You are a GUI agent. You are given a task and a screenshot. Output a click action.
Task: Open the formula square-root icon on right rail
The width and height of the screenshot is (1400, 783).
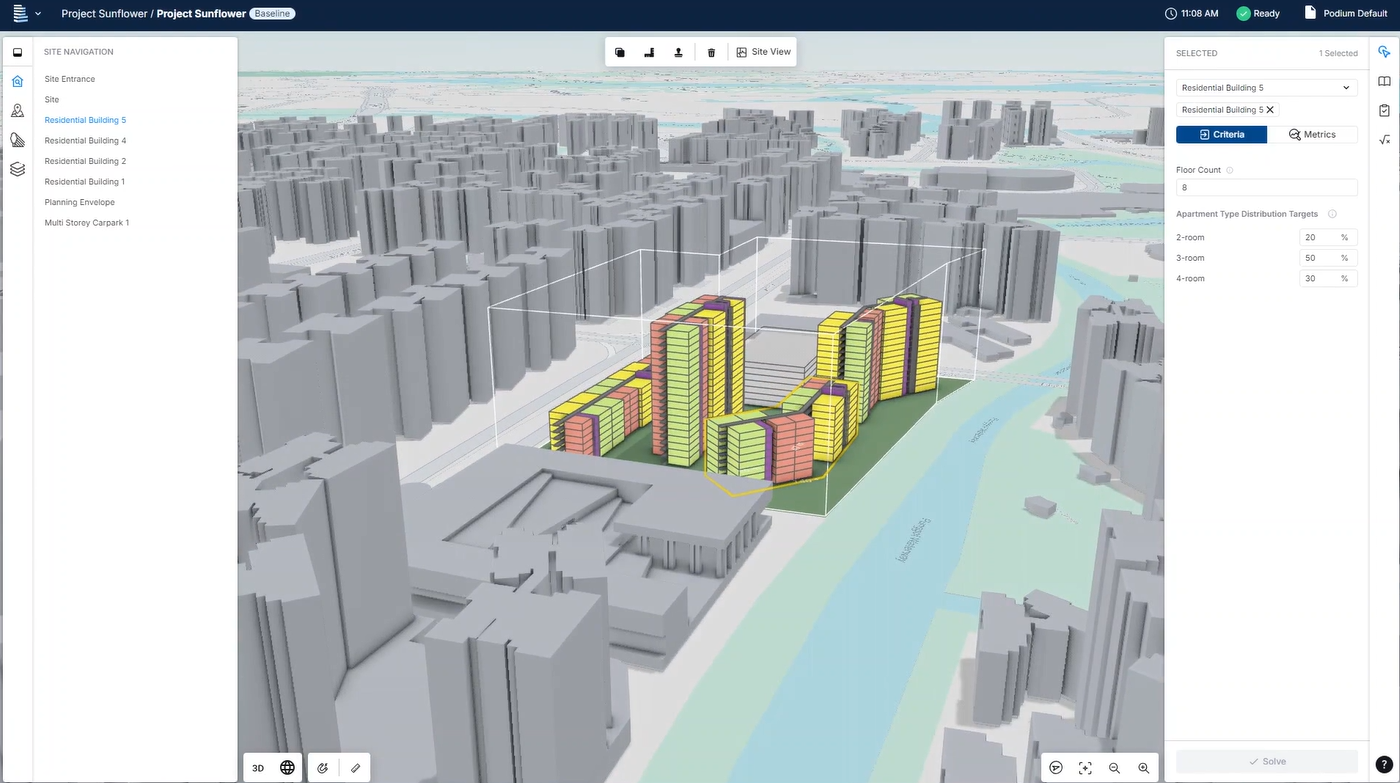pyautogui.click(x=1384, y=140)
